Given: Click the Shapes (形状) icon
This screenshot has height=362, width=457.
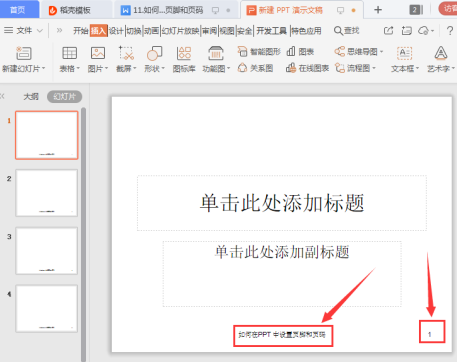Looking at the screenshot, I should pos(154,53).
